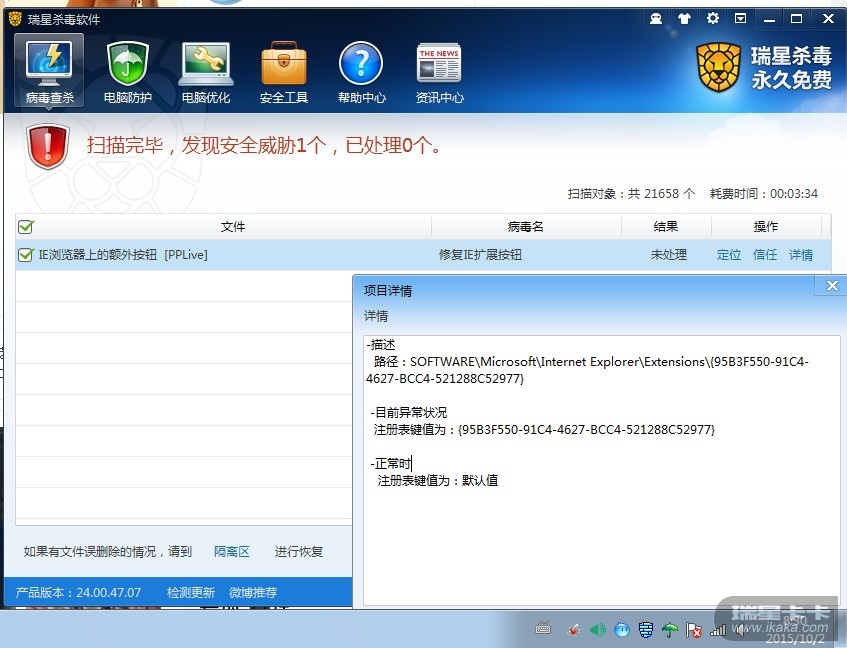The image size is (847, 648).
Task: Click the 详情 details link in row
Action: coord(801,254)
